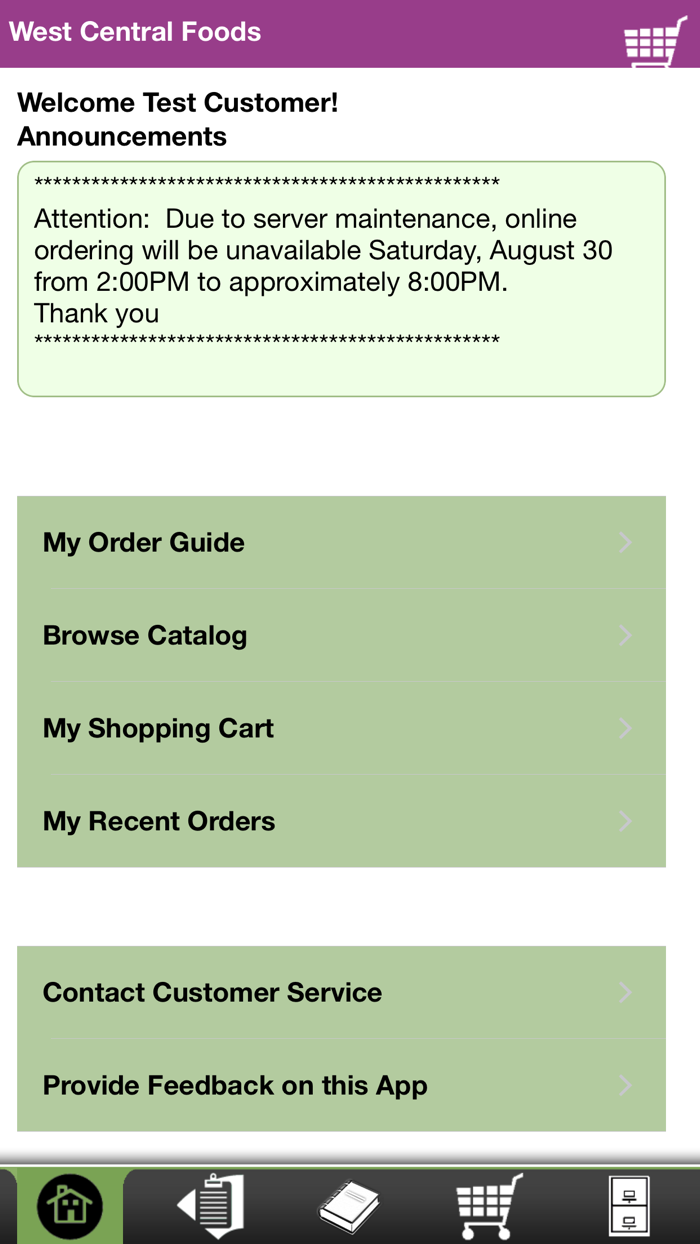Tap the shopping cart icon in header
This screenshot has height=1244, width=700.
click(x=655, y=40)
